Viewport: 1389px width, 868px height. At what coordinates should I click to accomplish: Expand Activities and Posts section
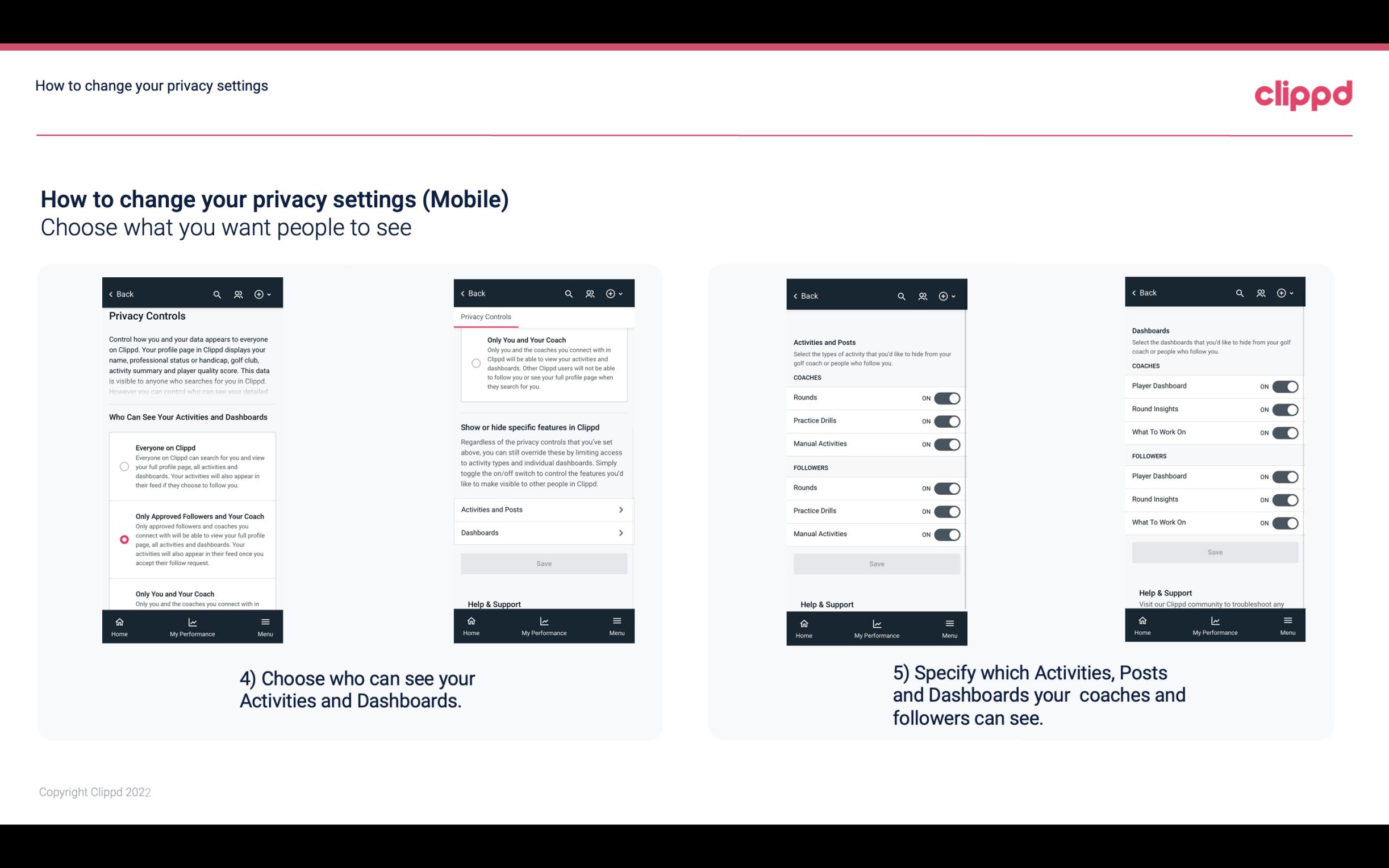543,509
